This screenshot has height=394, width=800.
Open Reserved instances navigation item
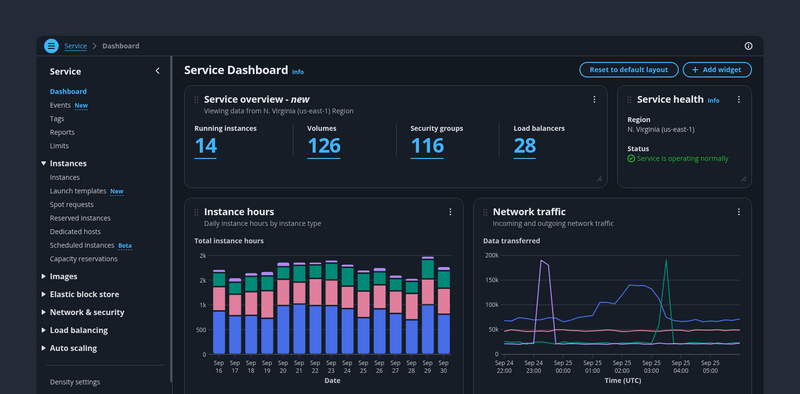[80, 218]
